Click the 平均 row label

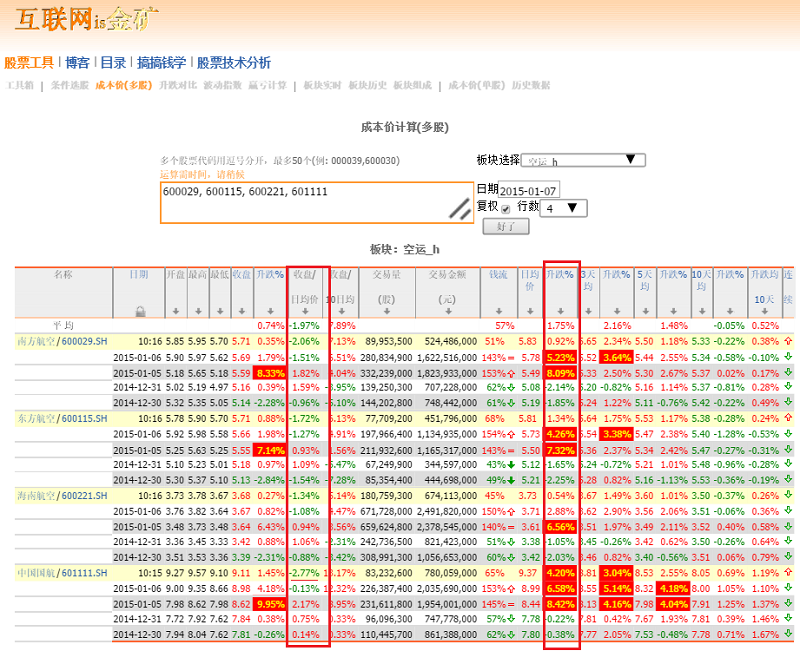coord(63,325)
